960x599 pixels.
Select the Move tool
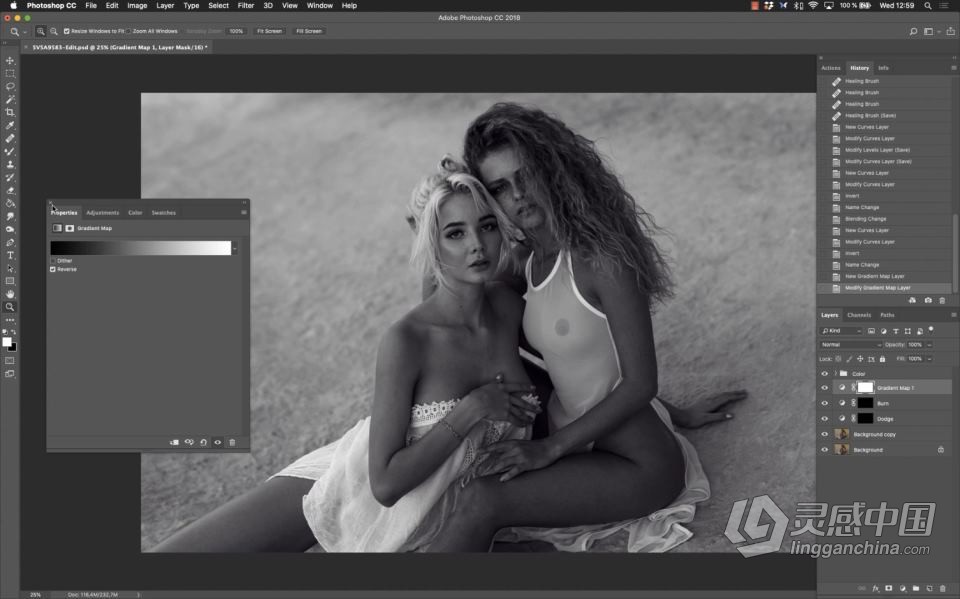pos(11,60)
